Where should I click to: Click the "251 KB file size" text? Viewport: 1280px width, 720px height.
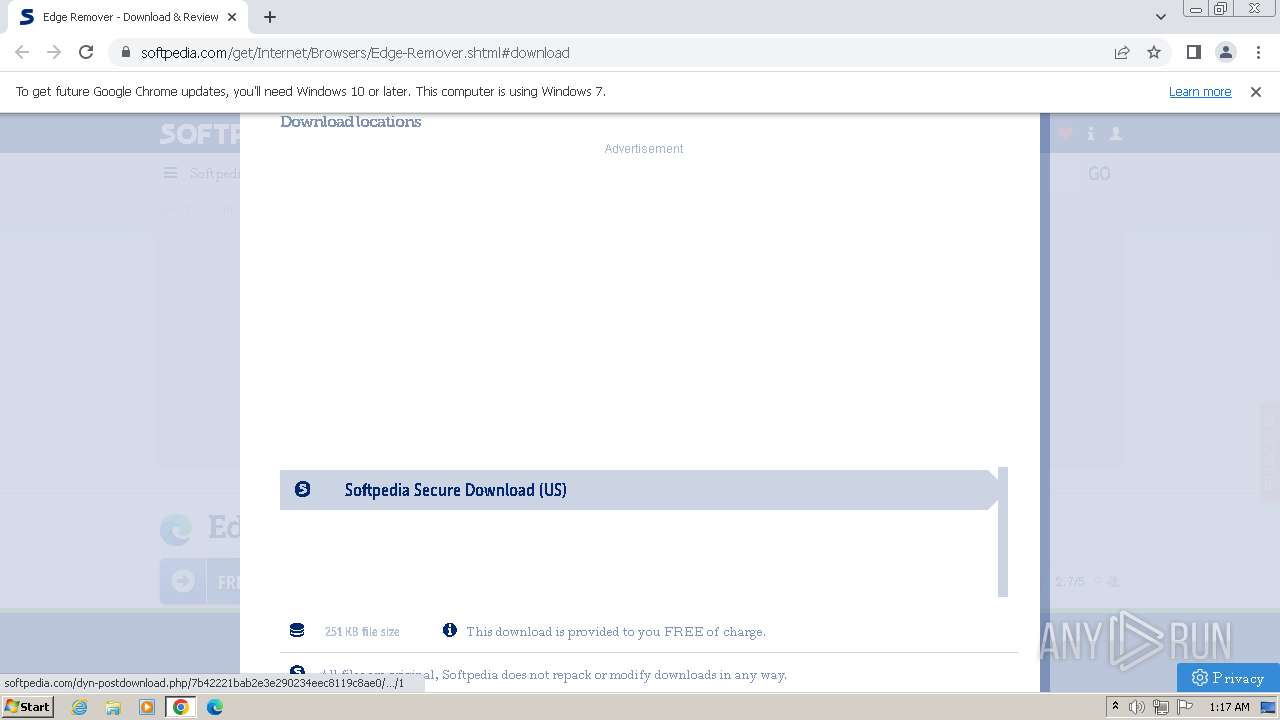click(362, 632)
